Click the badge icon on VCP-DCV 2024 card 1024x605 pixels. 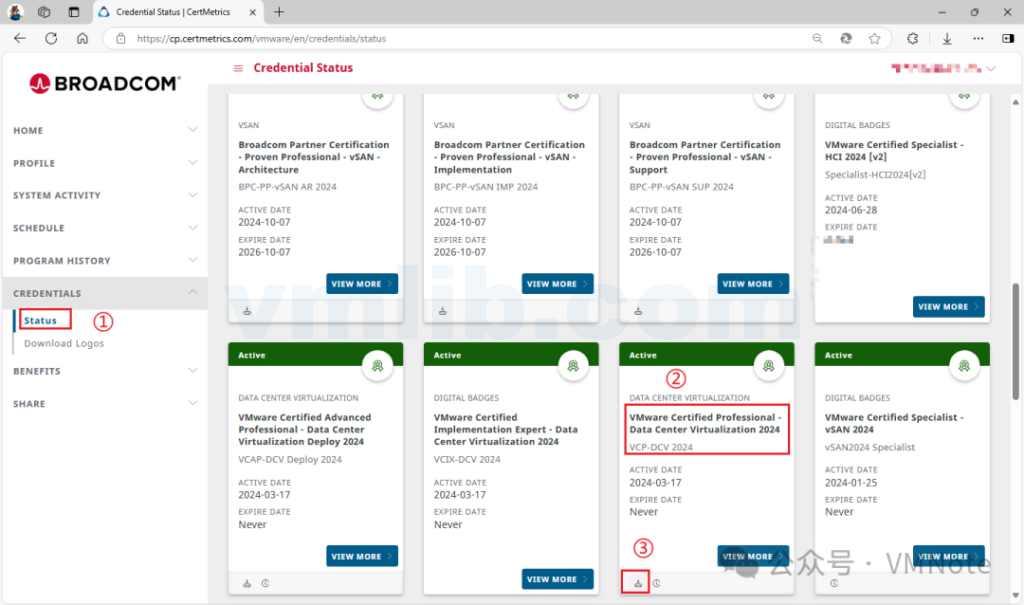[769, 366]
